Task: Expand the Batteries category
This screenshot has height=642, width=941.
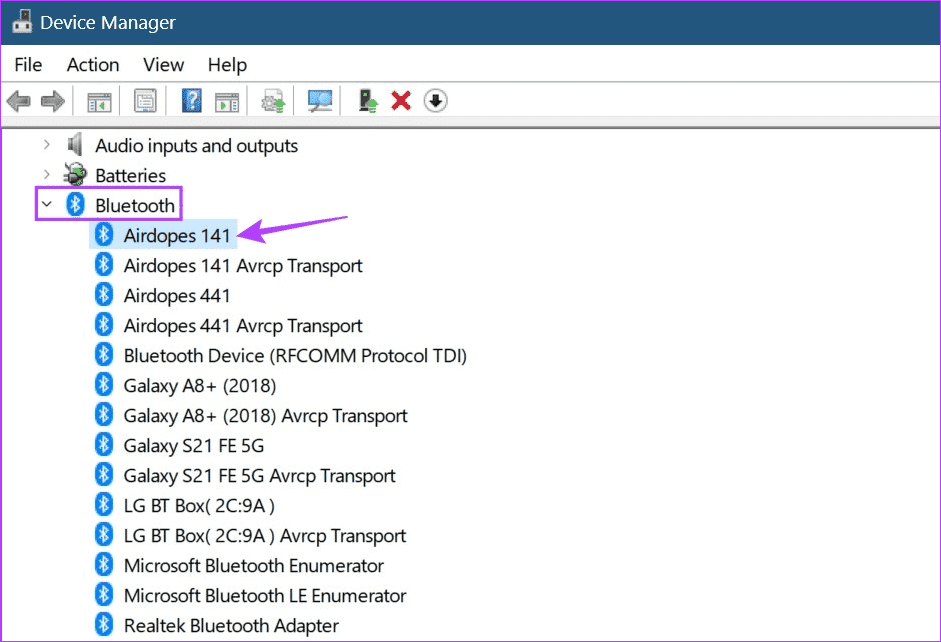Action: [x=47, y=175]
